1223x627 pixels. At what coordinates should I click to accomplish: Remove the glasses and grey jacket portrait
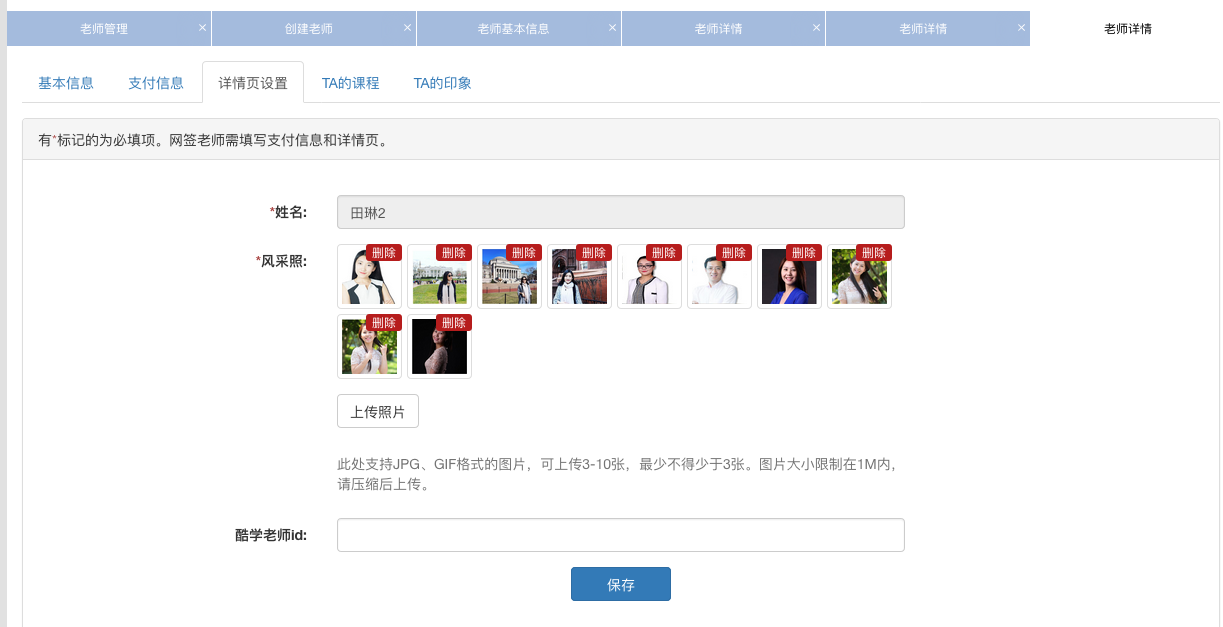pyautogui.click(x=664, y=253)
